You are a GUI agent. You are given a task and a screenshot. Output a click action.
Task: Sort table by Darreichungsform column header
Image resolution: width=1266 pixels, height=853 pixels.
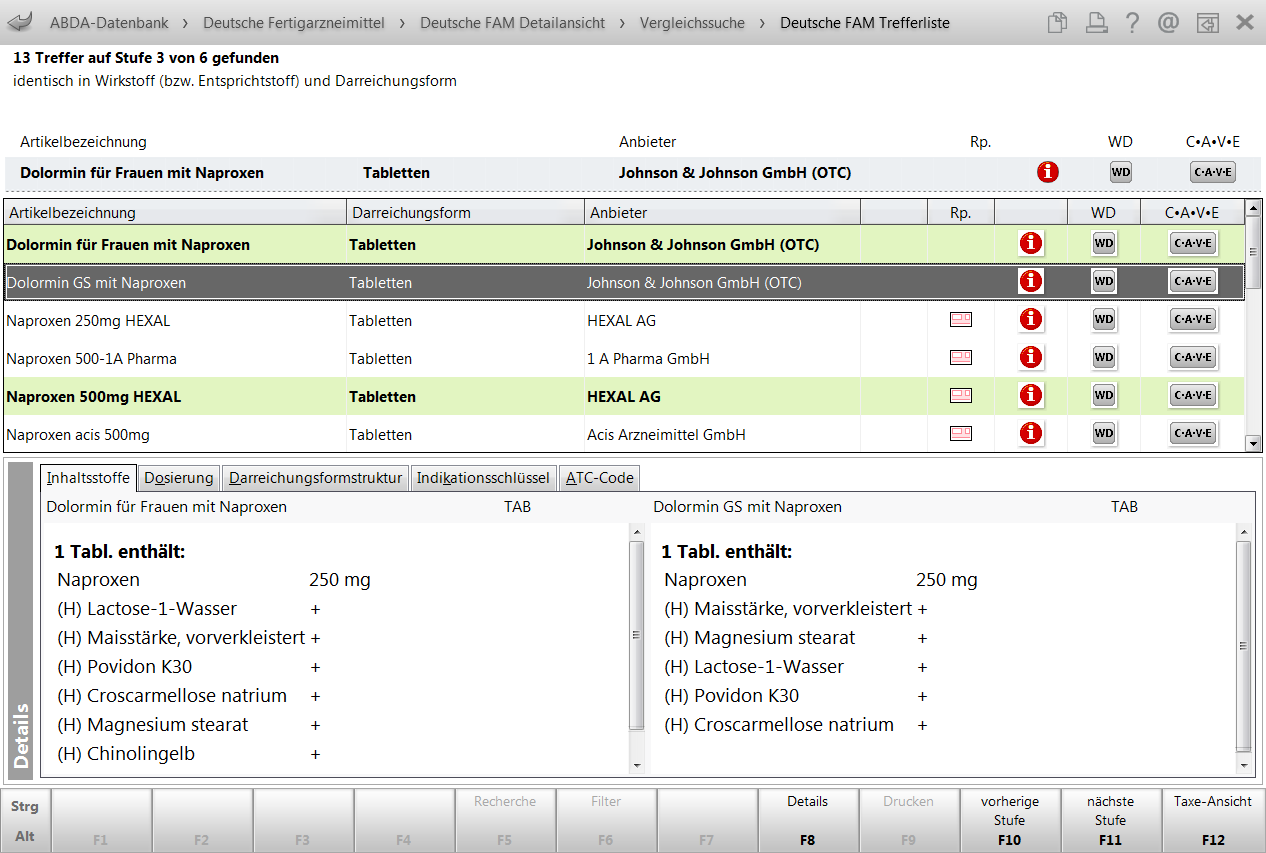coord(465,212)
